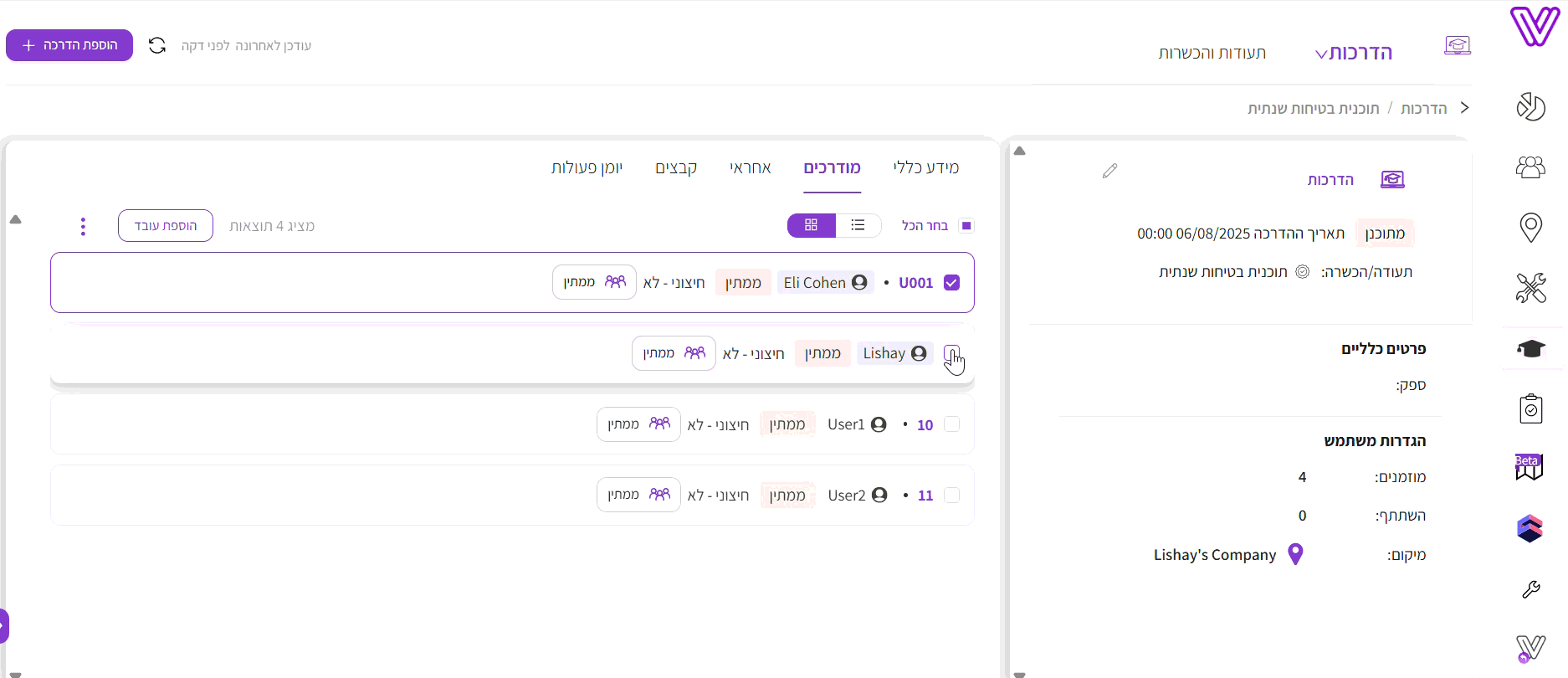Click the avatar icon next to Eli Cohen
Viewport: 1568px width, 678px height.
coord(859,283)
